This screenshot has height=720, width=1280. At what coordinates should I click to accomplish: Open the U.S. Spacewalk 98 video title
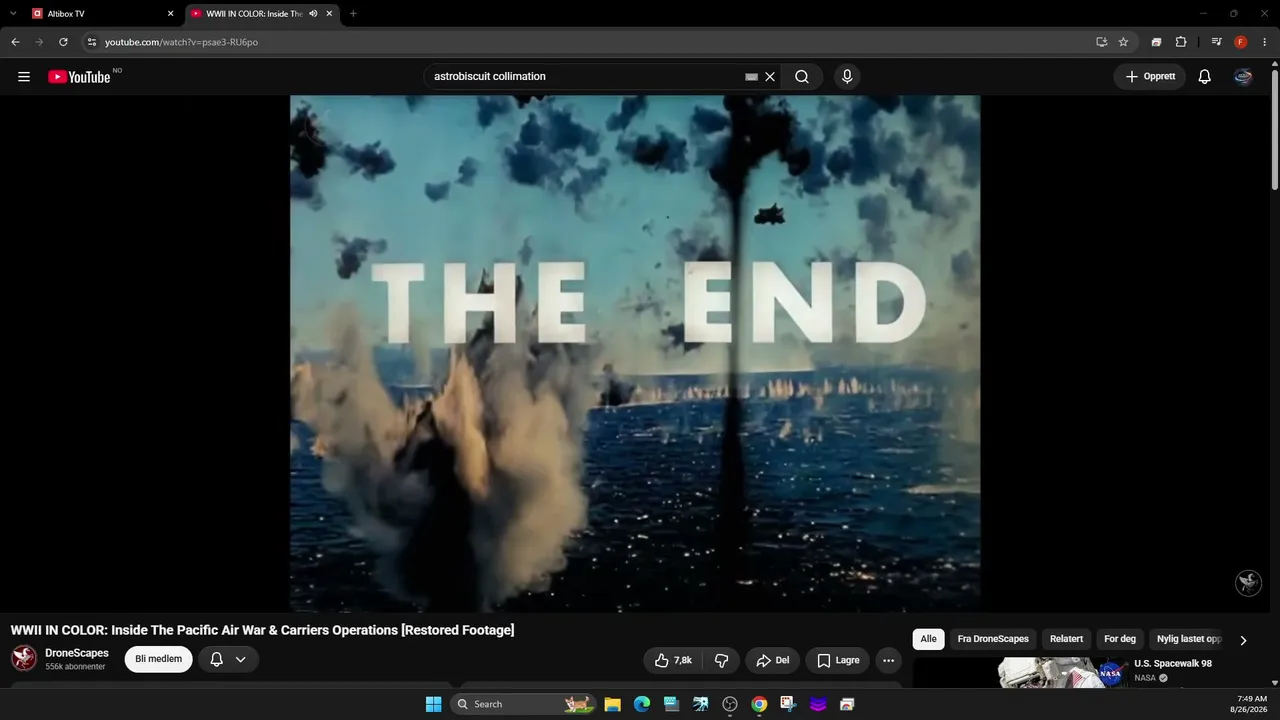pyautogui.click(x=1173, y=664)
